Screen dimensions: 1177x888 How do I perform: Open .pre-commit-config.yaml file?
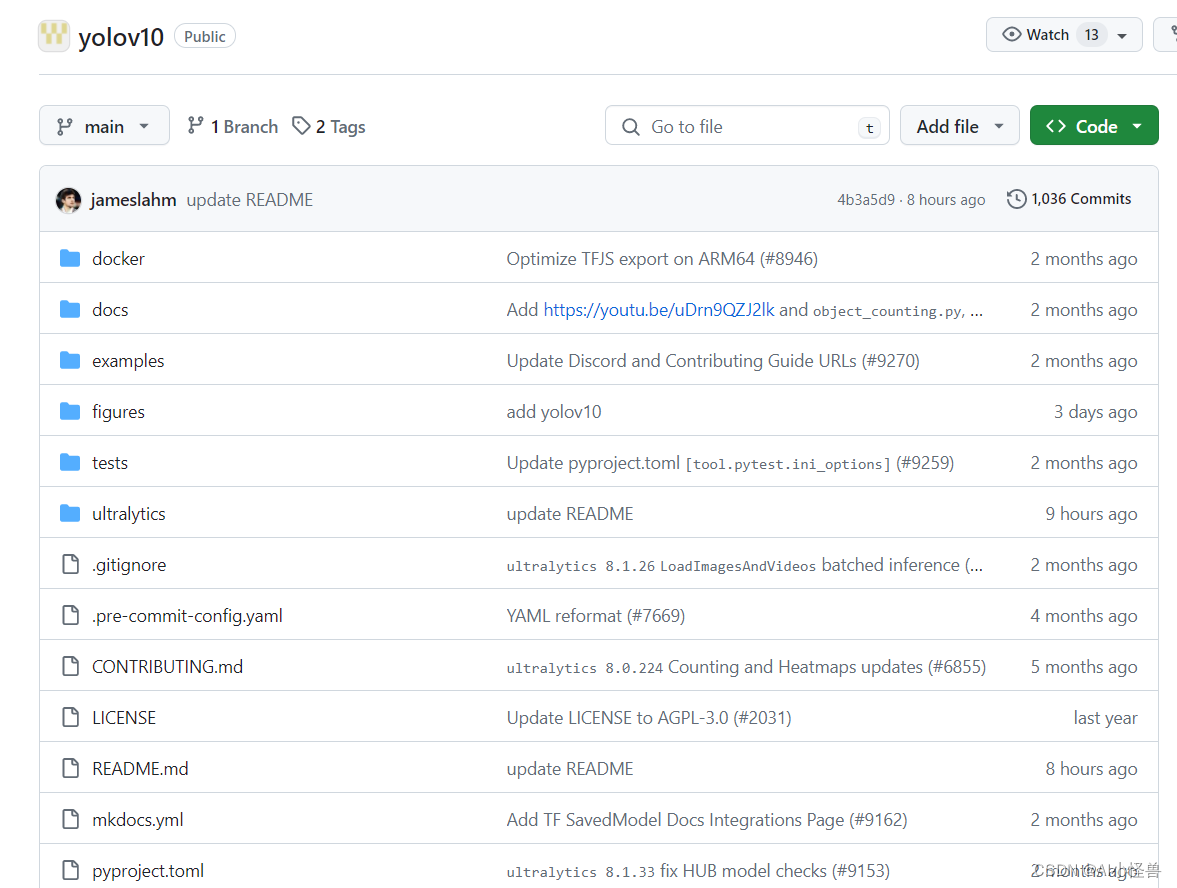[x=188, y=616]
